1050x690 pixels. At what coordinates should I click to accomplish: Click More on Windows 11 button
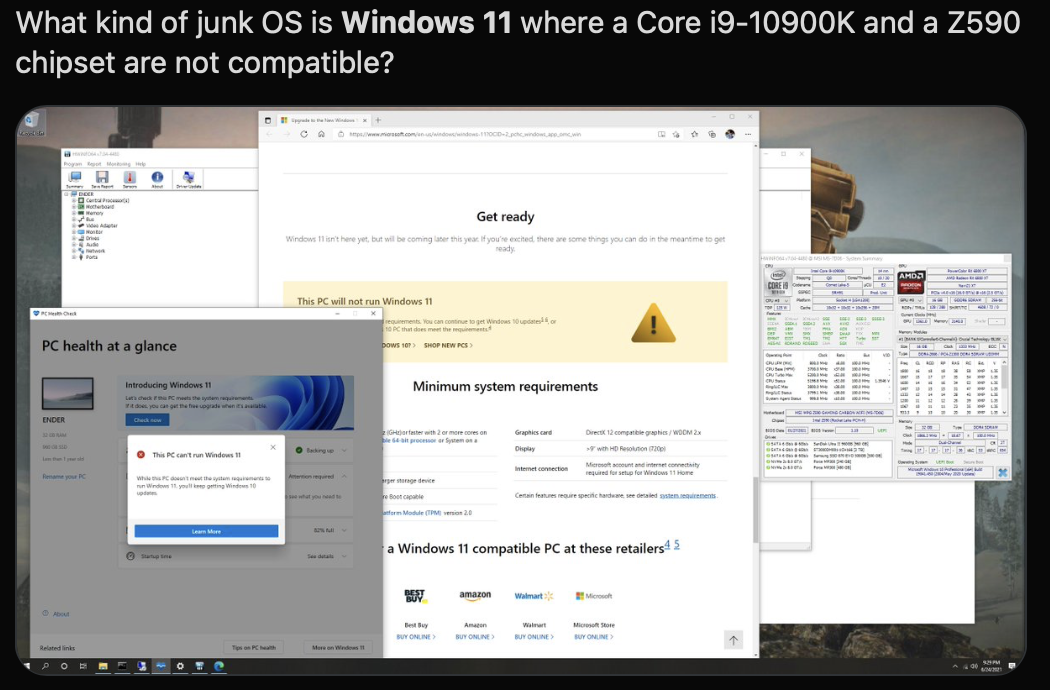[x=338, y=648]
